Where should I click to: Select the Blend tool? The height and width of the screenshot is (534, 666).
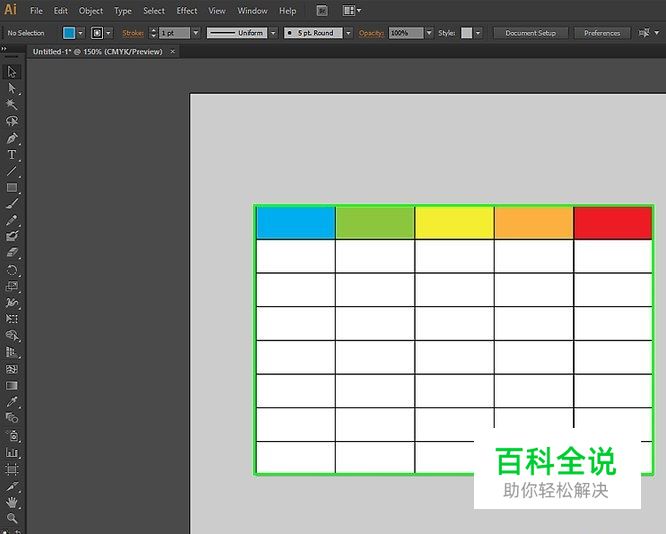[x=12, y=418]
